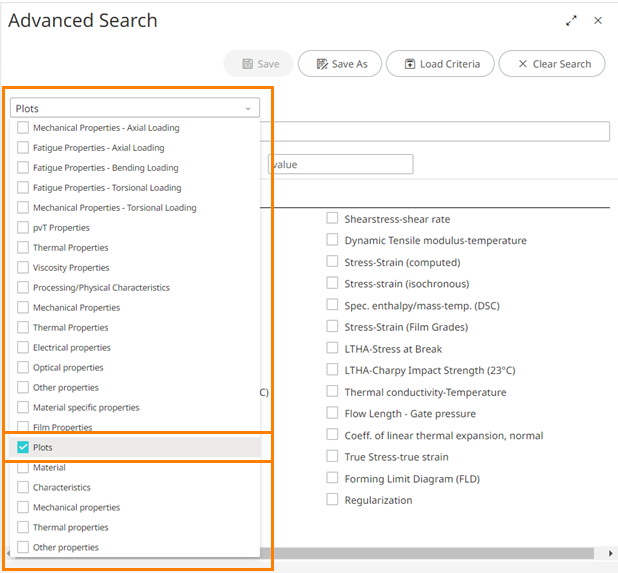Tick the Shearstress-shear rate checkbox
The image size is (618, 573).
tap(332, 219)
